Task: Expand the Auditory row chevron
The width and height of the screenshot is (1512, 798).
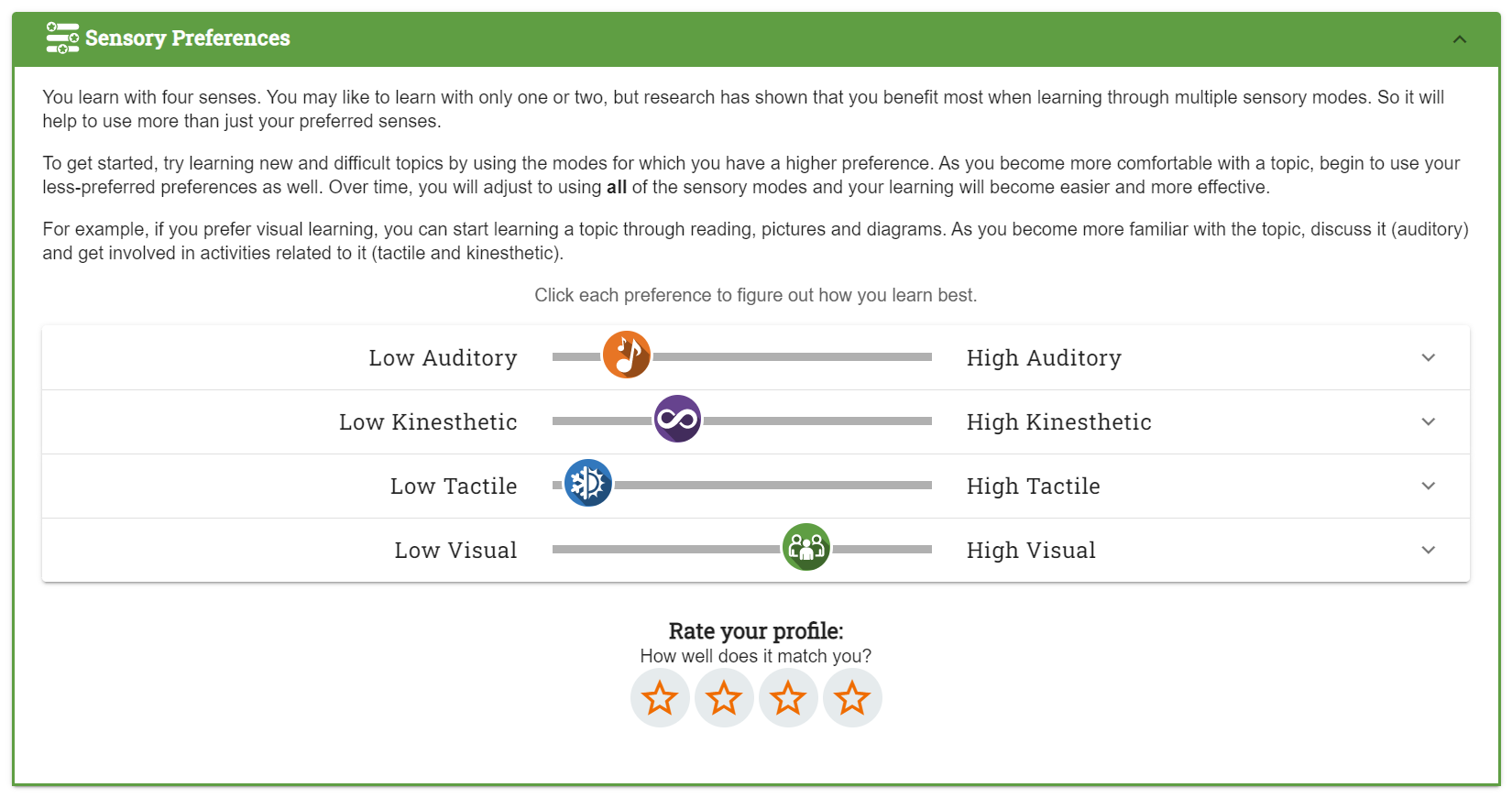Action: (1429, 357)
